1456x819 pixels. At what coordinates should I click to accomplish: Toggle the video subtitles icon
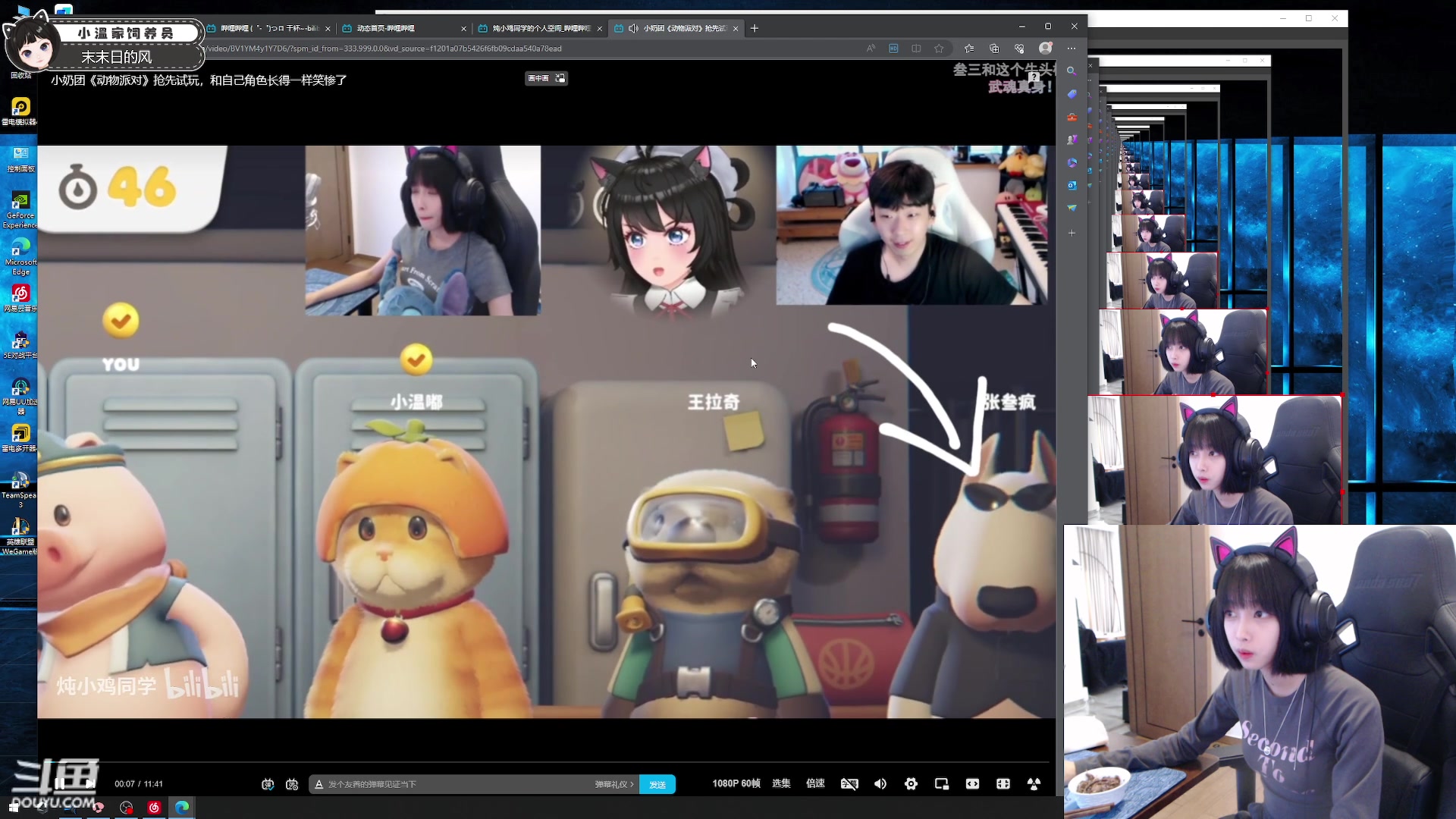click(x=849, y=784)
